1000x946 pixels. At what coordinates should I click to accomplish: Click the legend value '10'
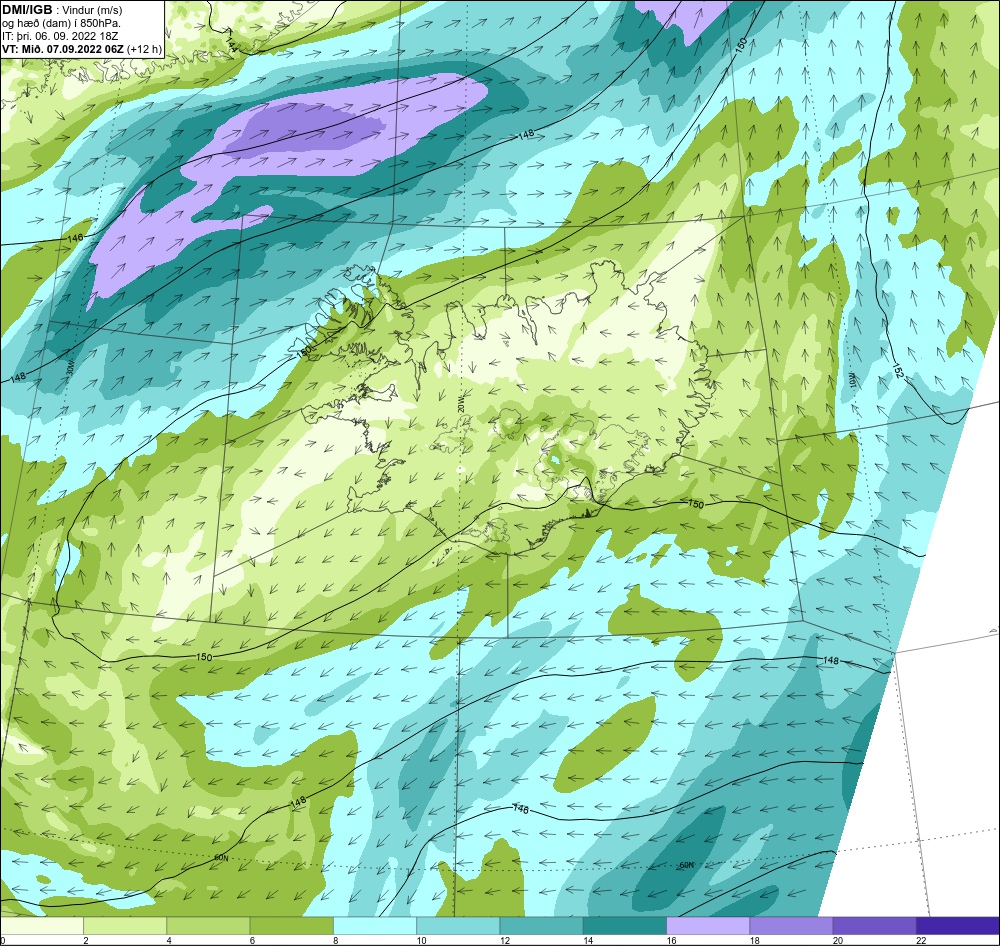pyautogui.click(x=421, y=940)
